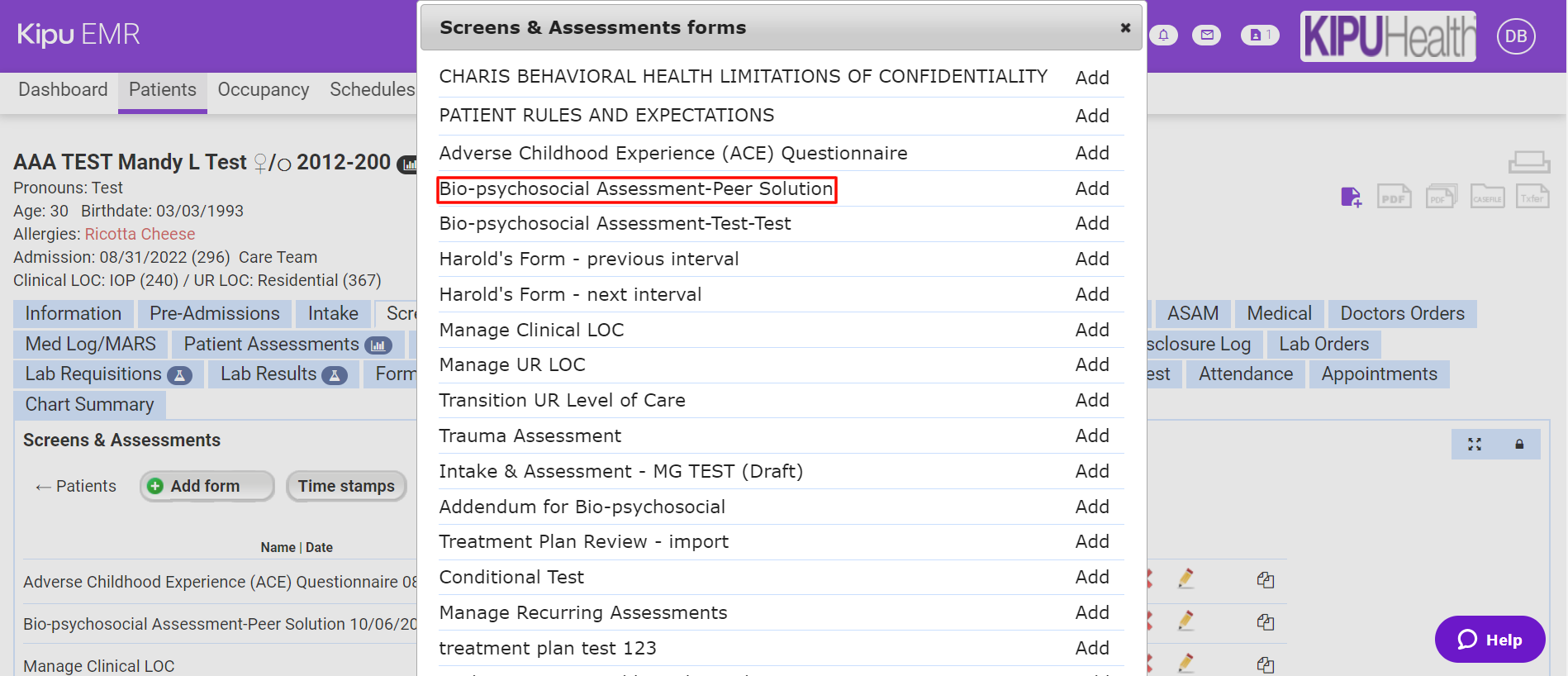Click the Add form button
Screen dimensions: 1568x676
pos(207,487)
